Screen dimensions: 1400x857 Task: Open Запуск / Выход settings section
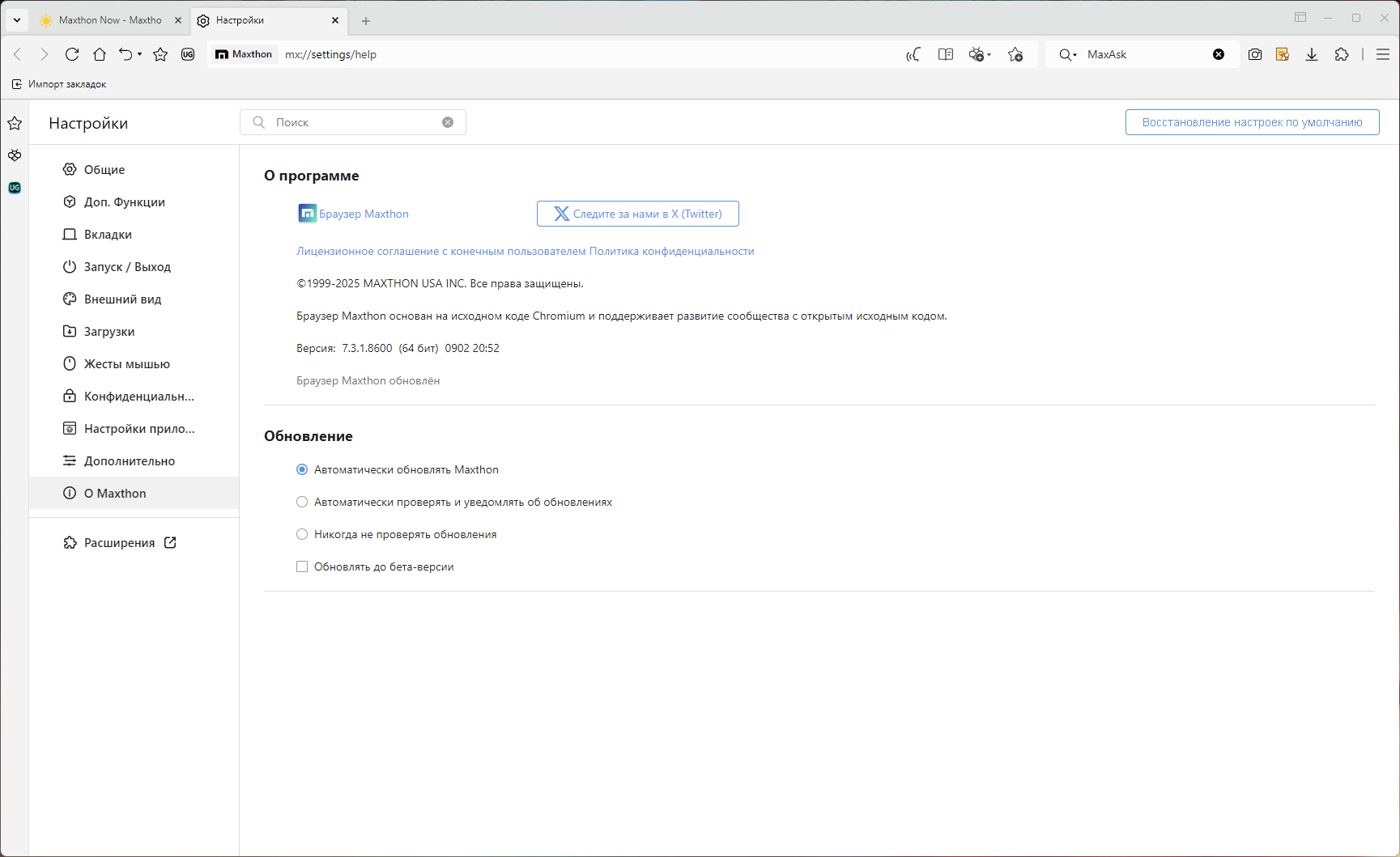point(134,266)
